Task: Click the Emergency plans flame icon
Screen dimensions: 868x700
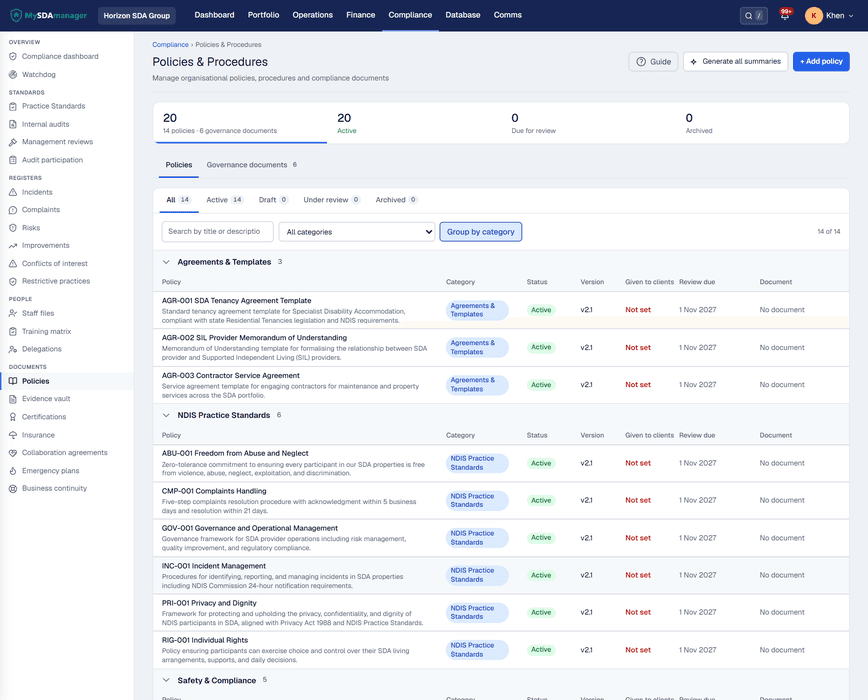Action: tap(13, 471)
